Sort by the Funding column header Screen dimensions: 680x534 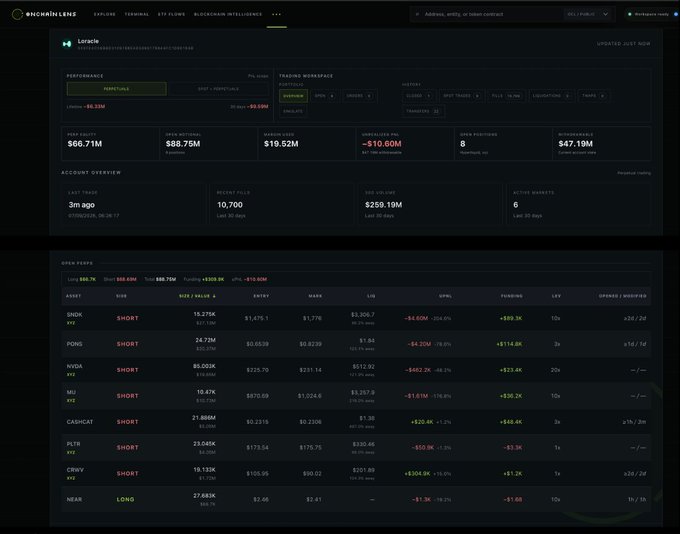point(512,296)
